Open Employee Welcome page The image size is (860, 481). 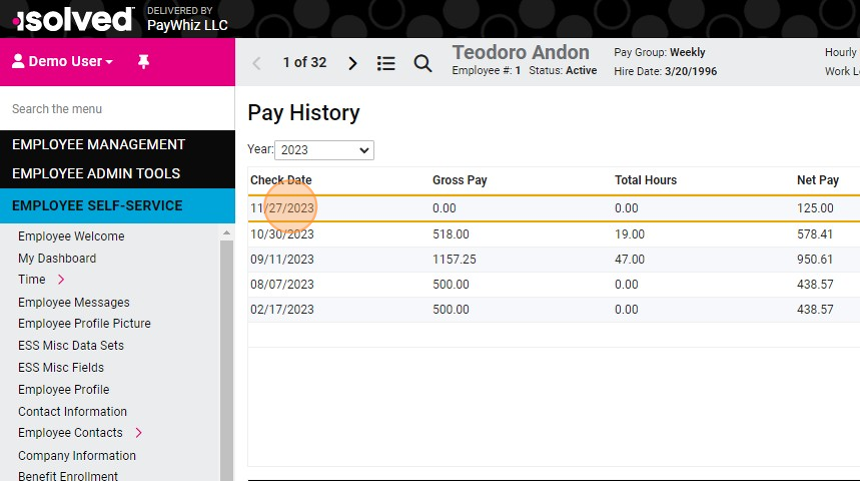click(71, 236)
